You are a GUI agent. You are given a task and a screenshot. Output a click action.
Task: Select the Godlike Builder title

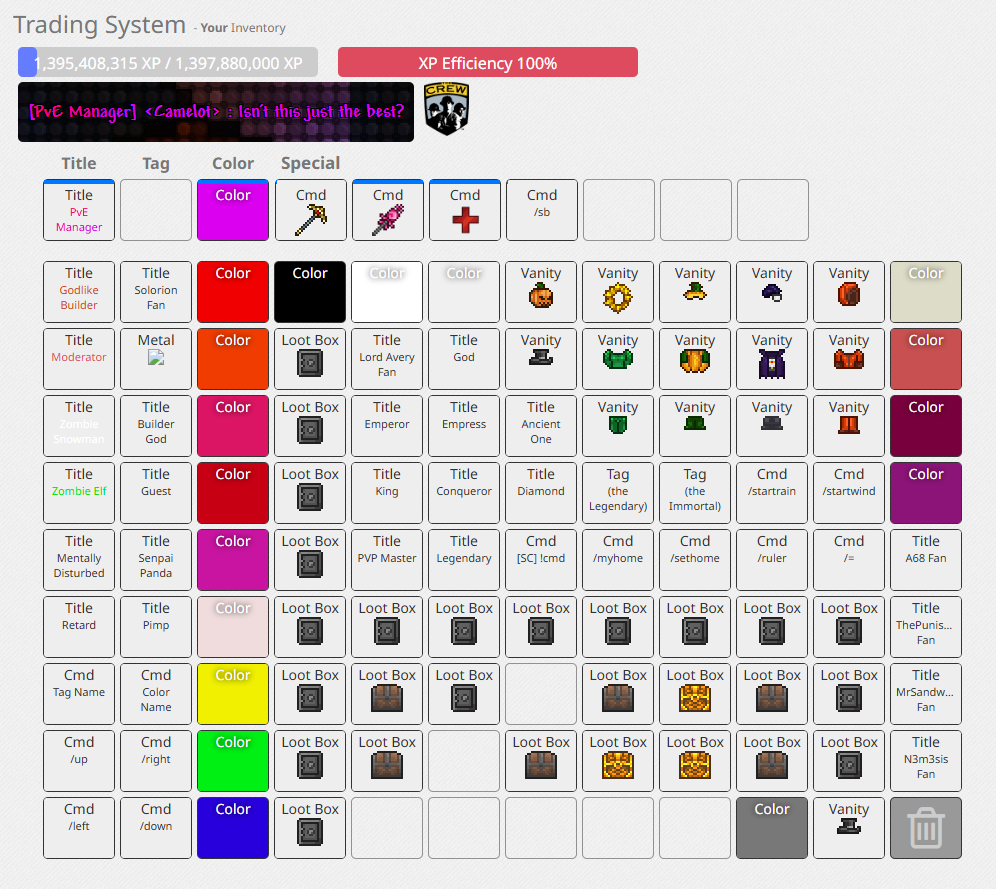pyautogui.click(x=79, y=293)
